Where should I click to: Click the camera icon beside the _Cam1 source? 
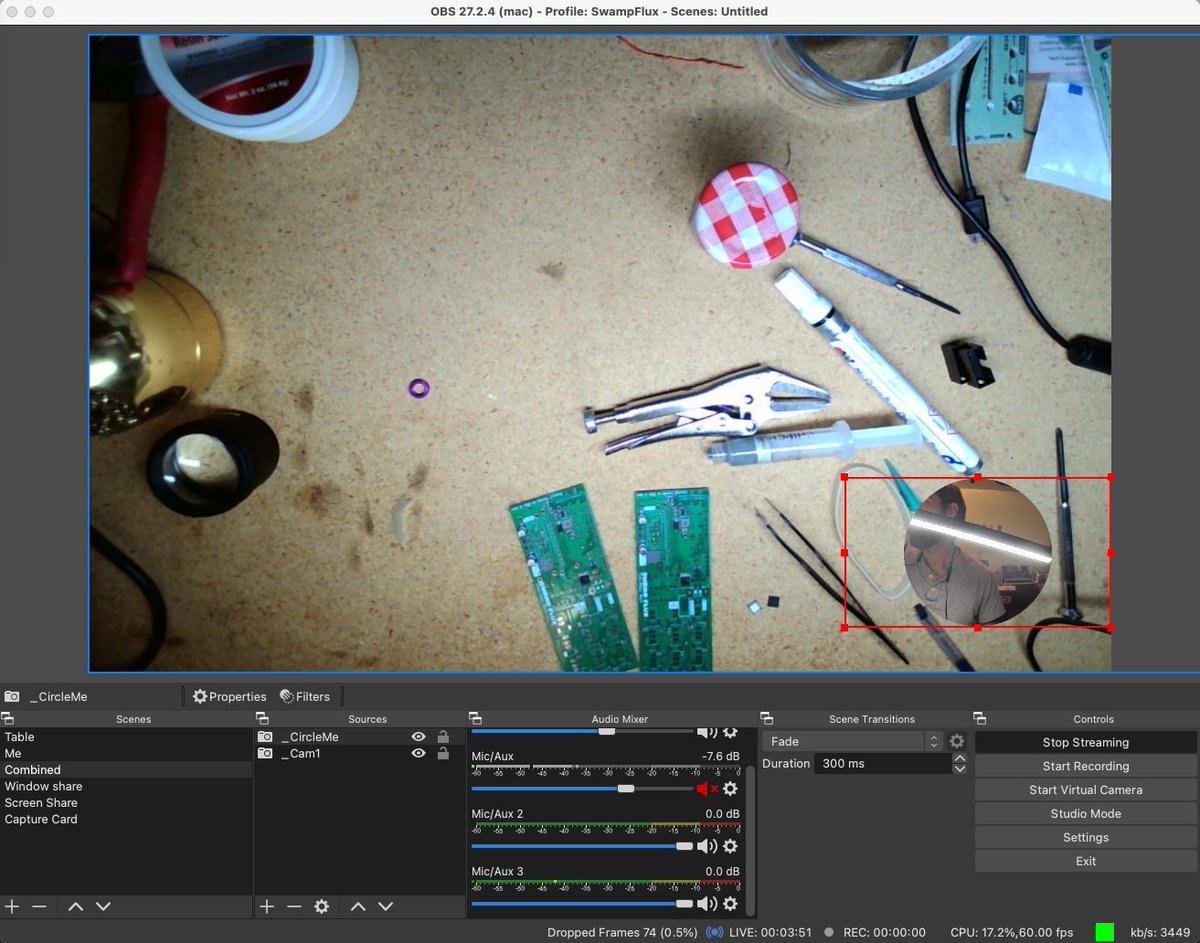pos(266,753)
